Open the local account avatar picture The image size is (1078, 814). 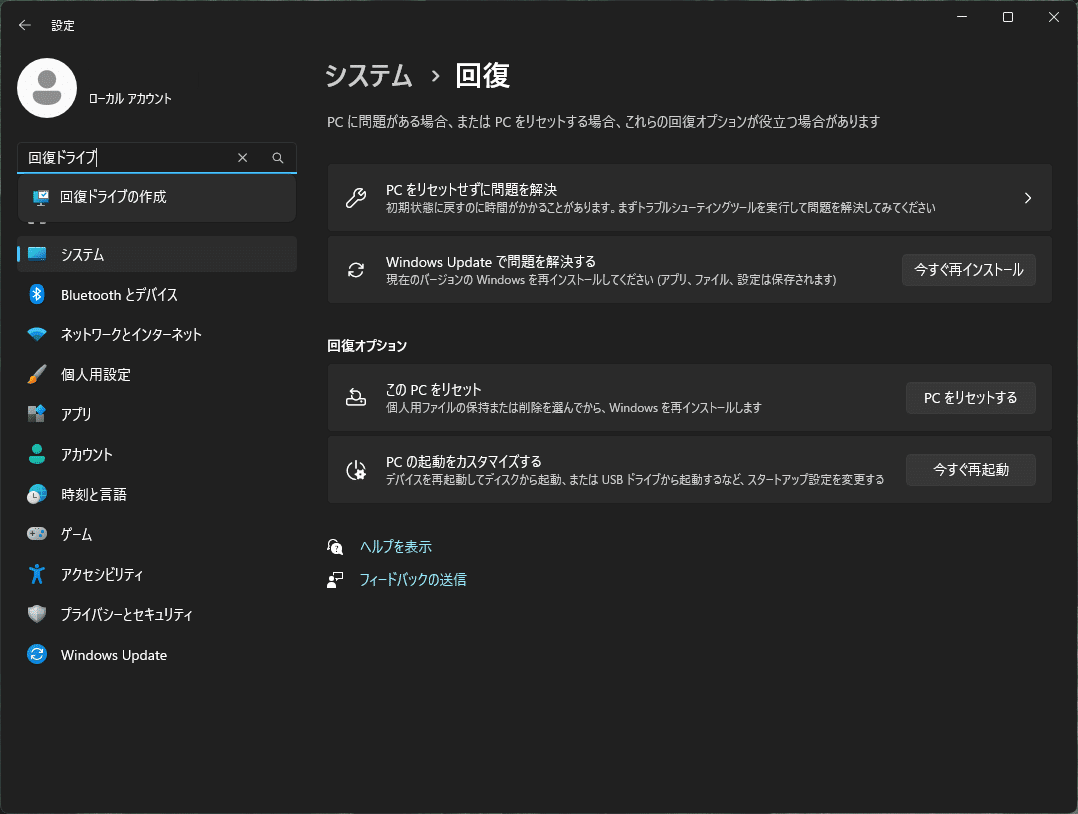coord(47,88)
